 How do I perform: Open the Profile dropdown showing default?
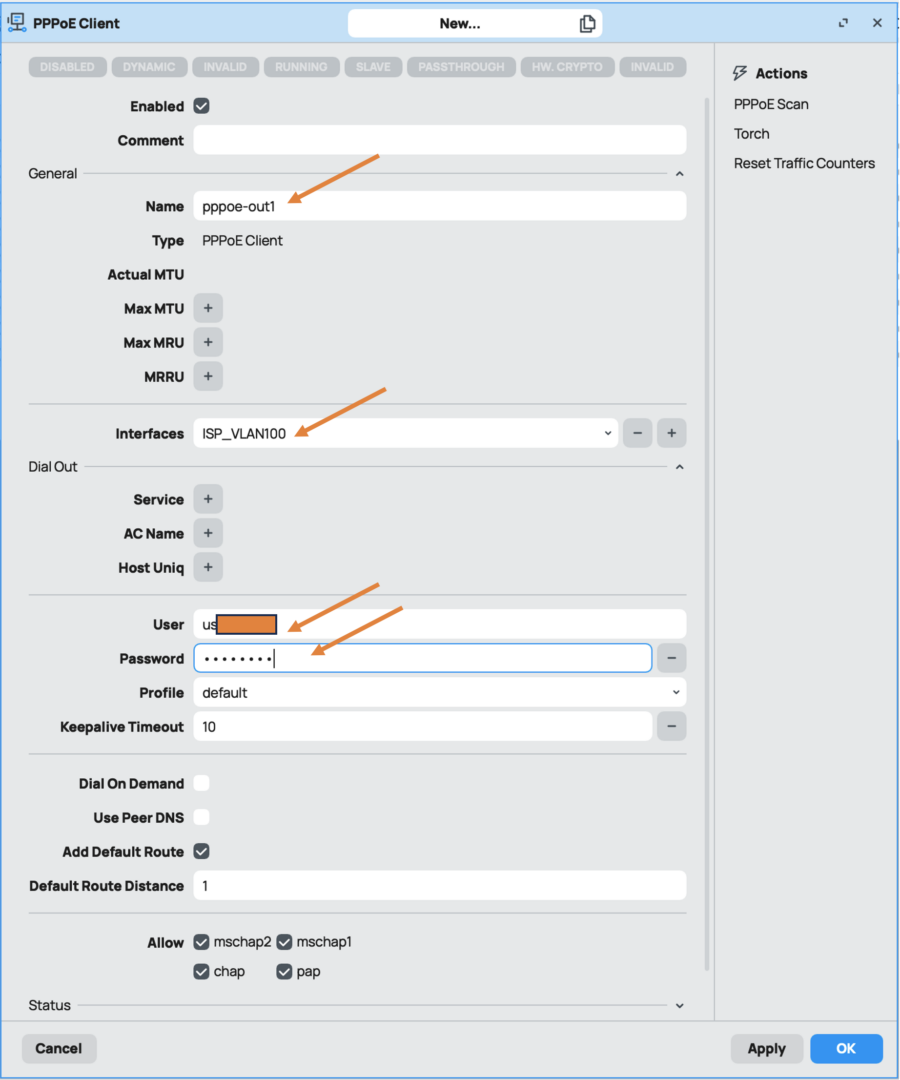pyautogui.click(x=678, y=692)
